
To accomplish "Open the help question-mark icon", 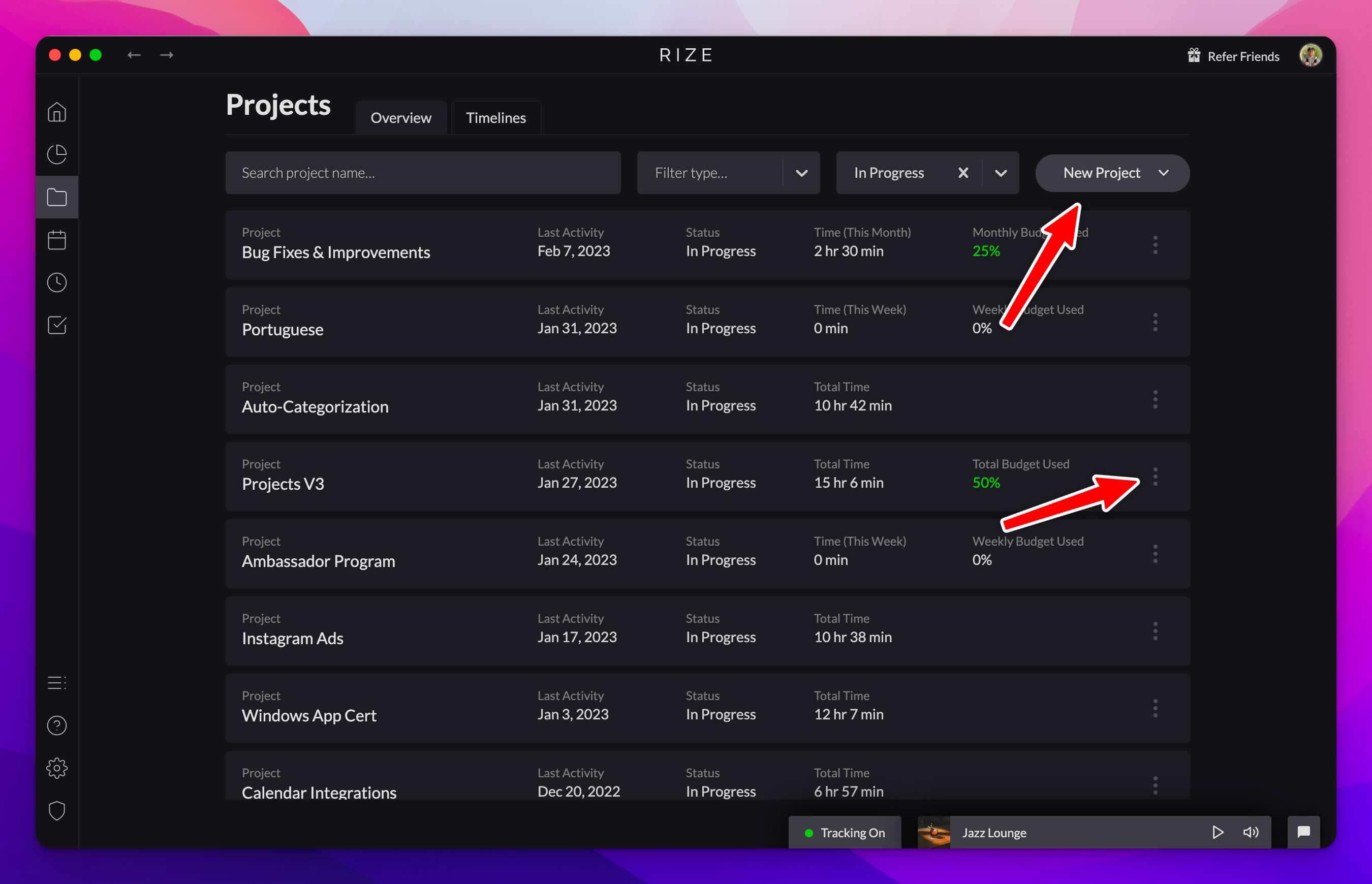I will [57, 725].
